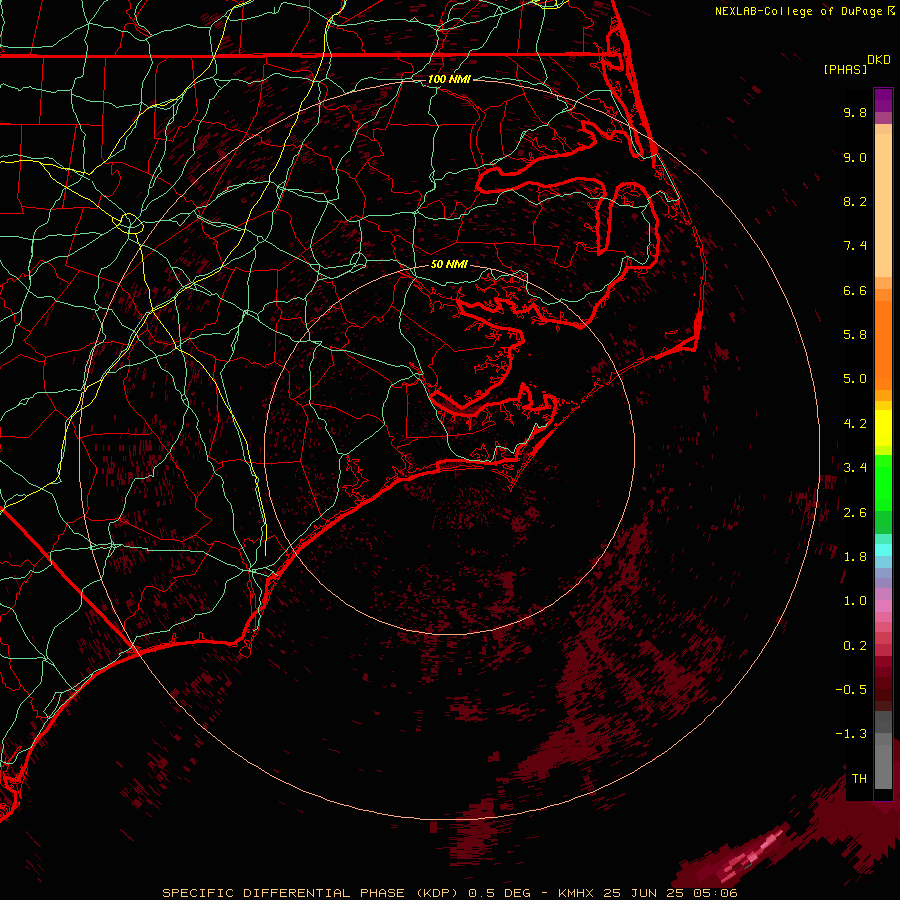
Task: Select the 3.4 scale value
Action: [x=855, y=468]
